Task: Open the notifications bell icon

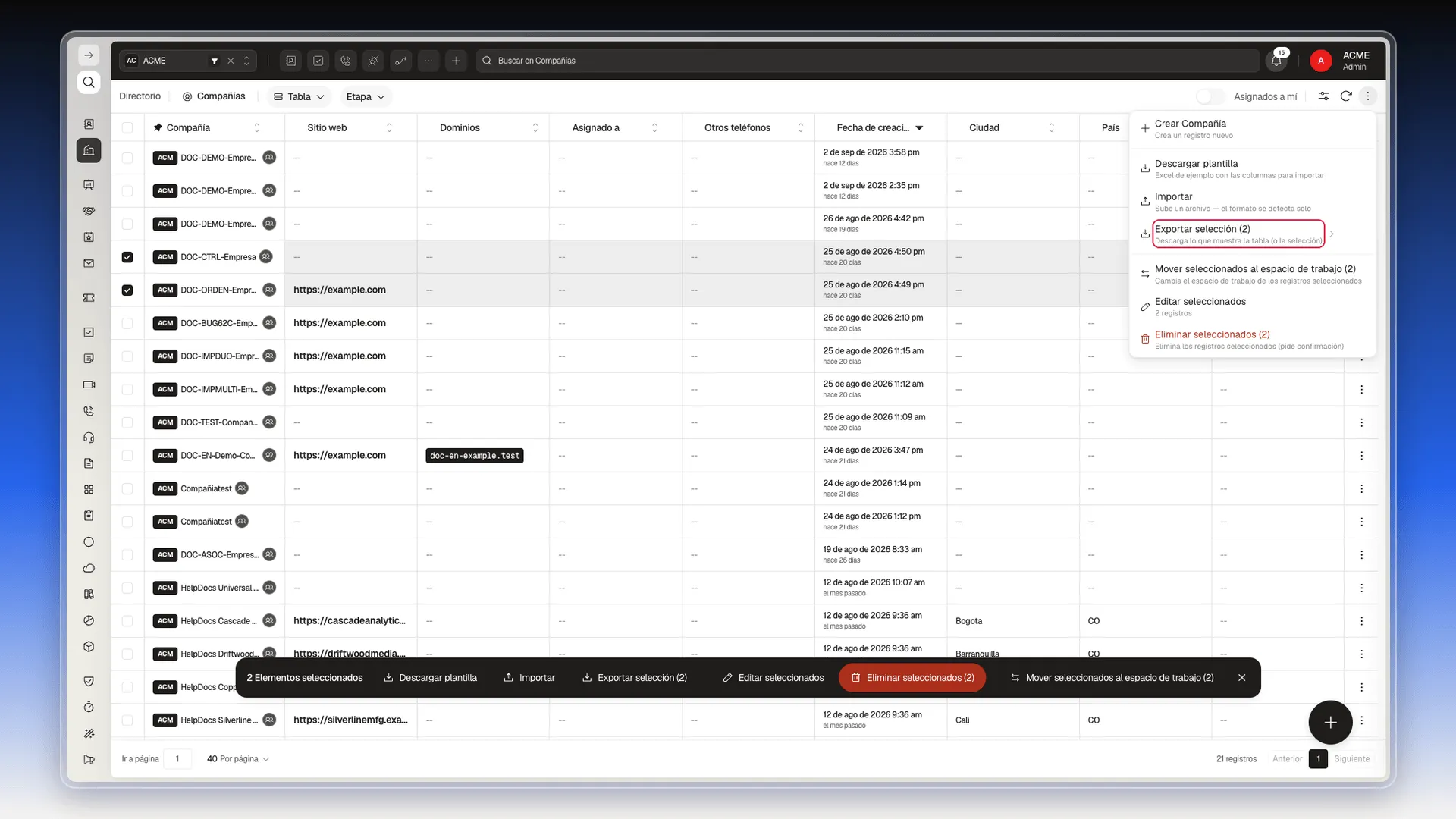Action: 1276,61
